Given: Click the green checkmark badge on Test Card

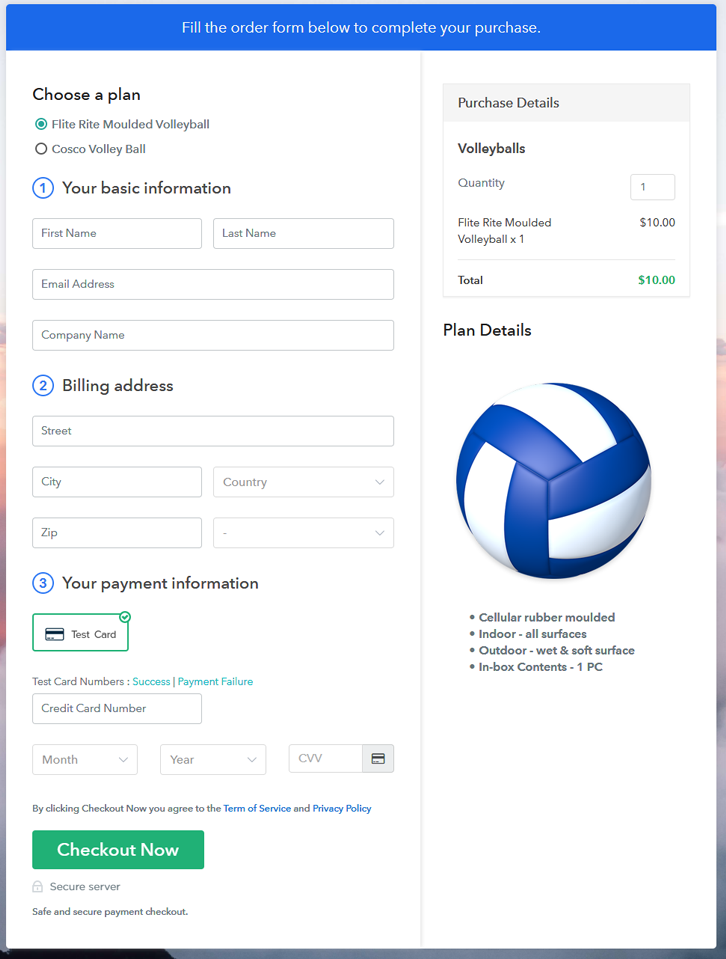Looking at the screenshot, I should (x=125, y=617).
